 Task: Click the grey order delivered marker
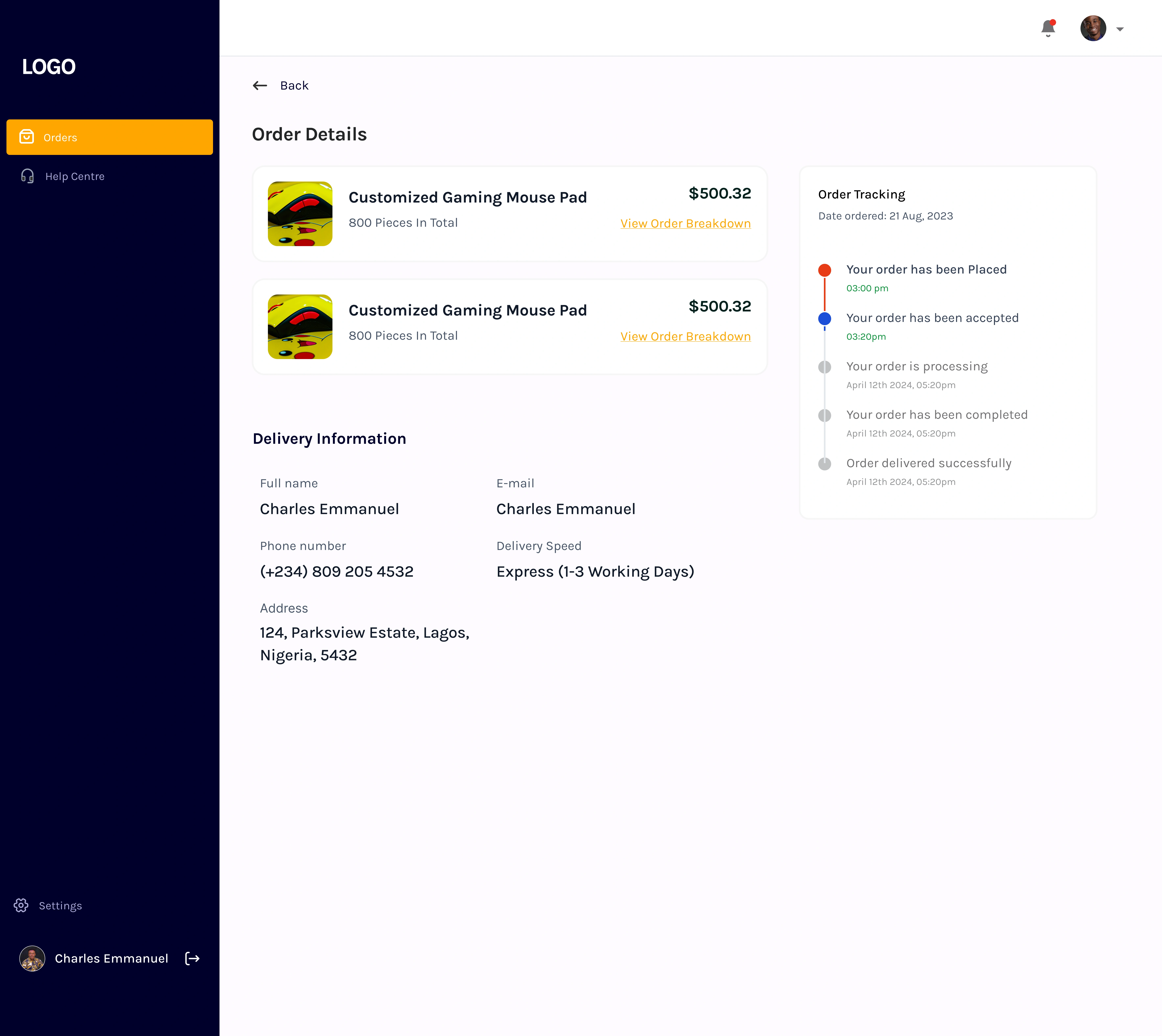point(824,464)
